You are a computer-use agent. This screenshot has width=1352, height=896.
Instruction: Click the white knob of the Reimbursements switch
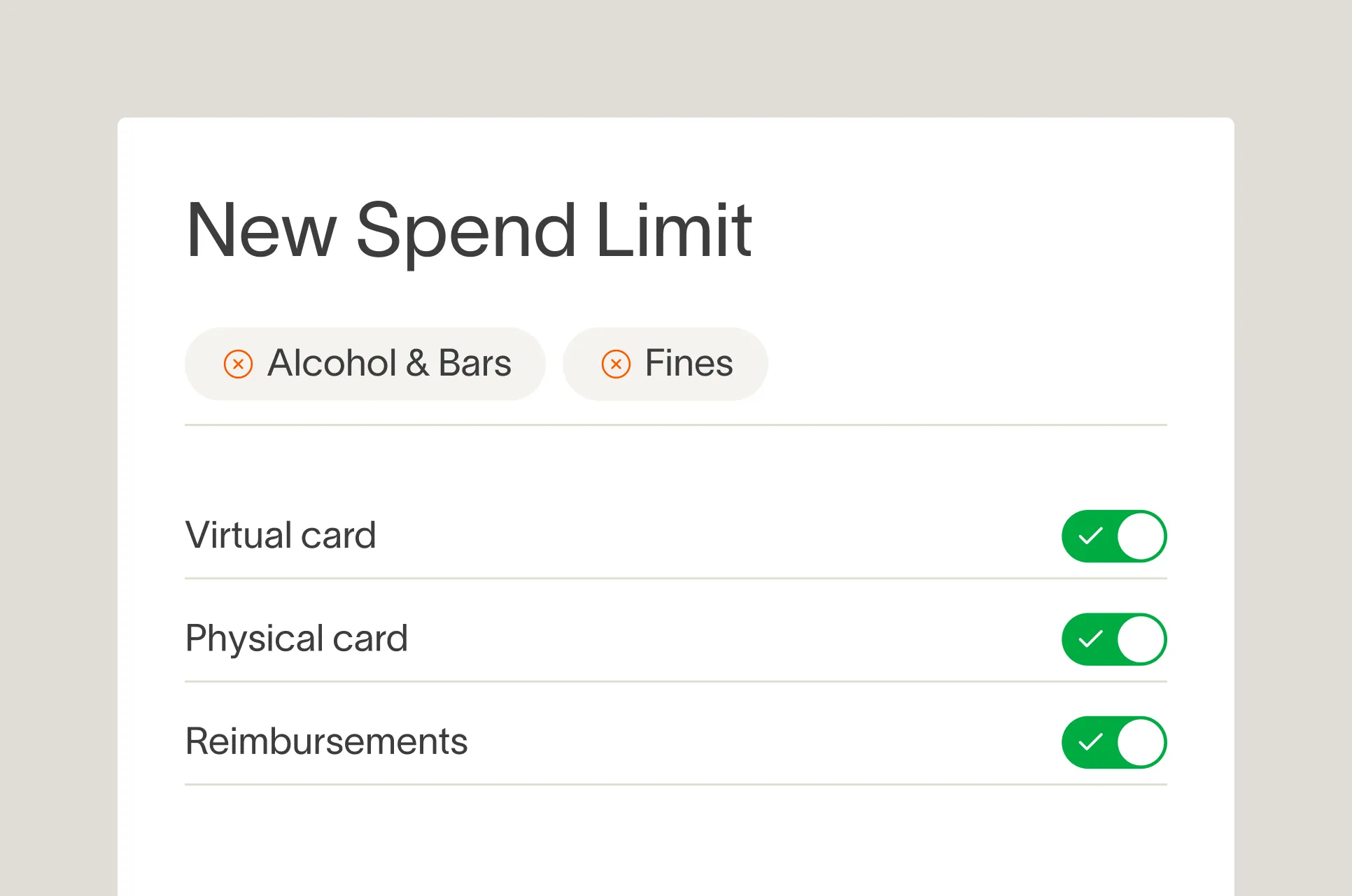tap(1141, 742)
